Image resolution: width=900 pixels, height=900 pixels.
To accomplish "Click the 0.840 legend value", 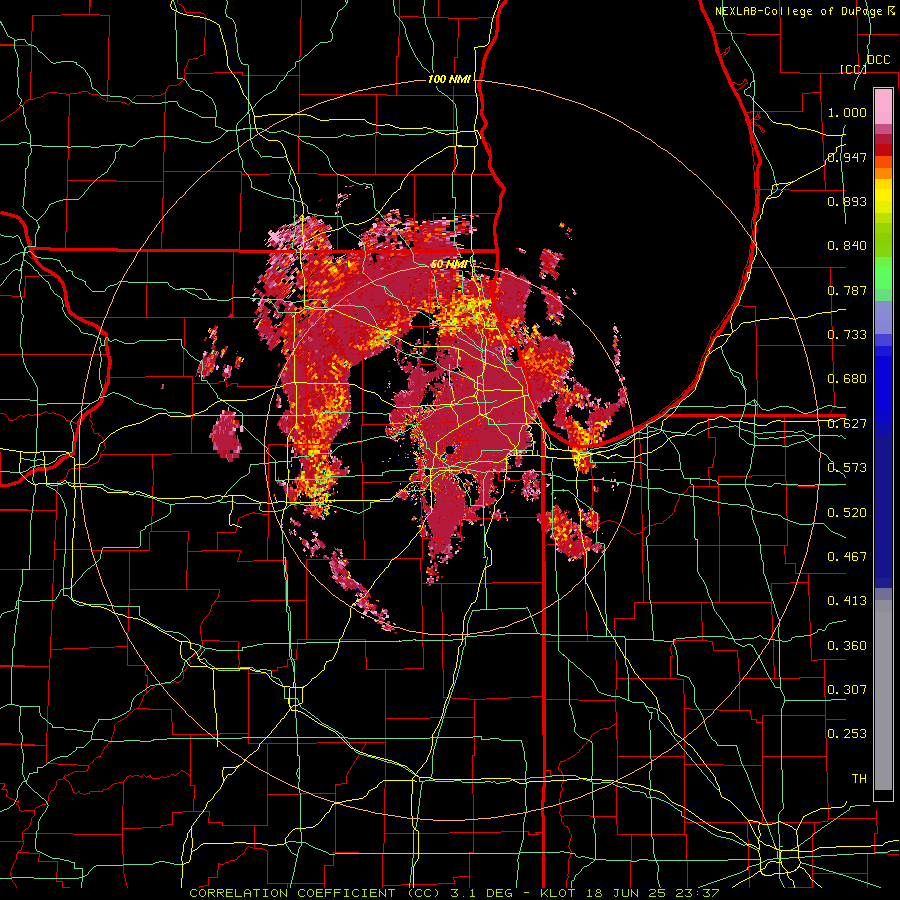I will coord(847,246).
